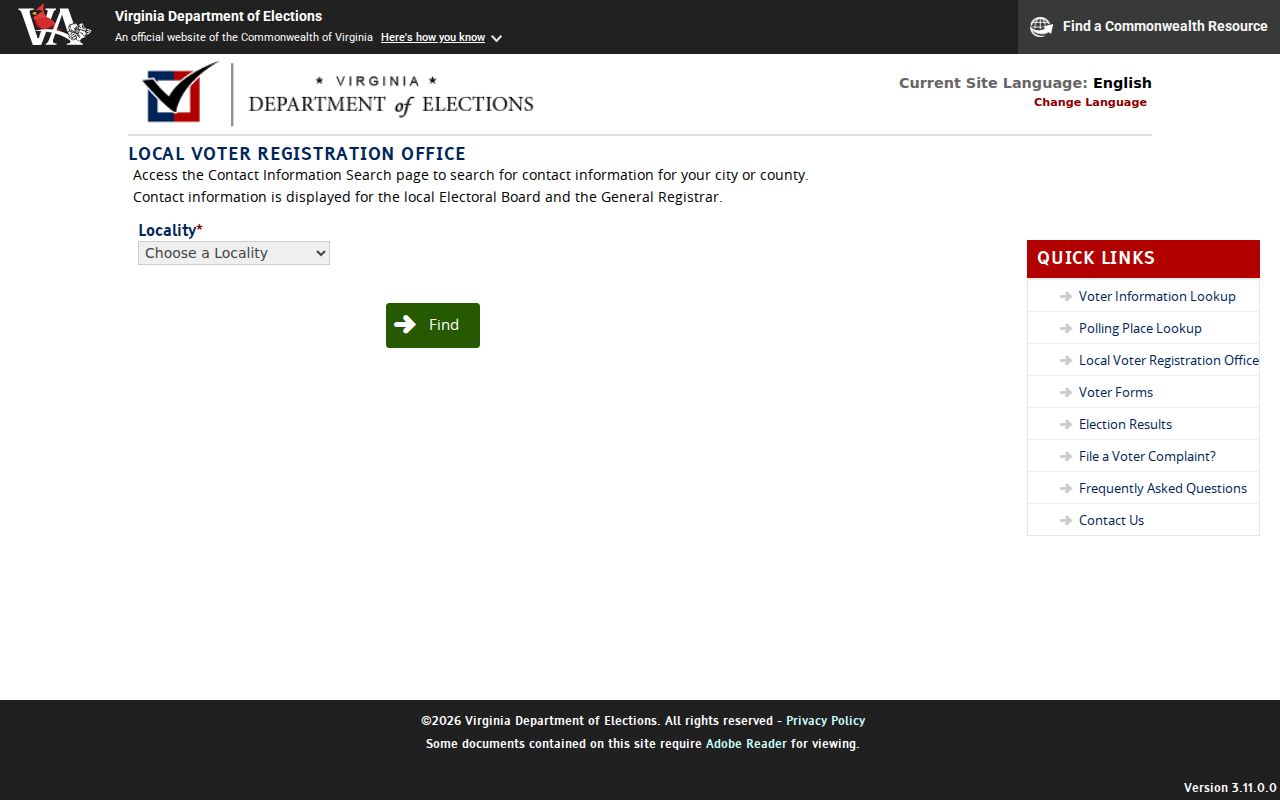Click the Virginia VA cardinal logo
1280x800 pixels.
click(x=54, y=25)
